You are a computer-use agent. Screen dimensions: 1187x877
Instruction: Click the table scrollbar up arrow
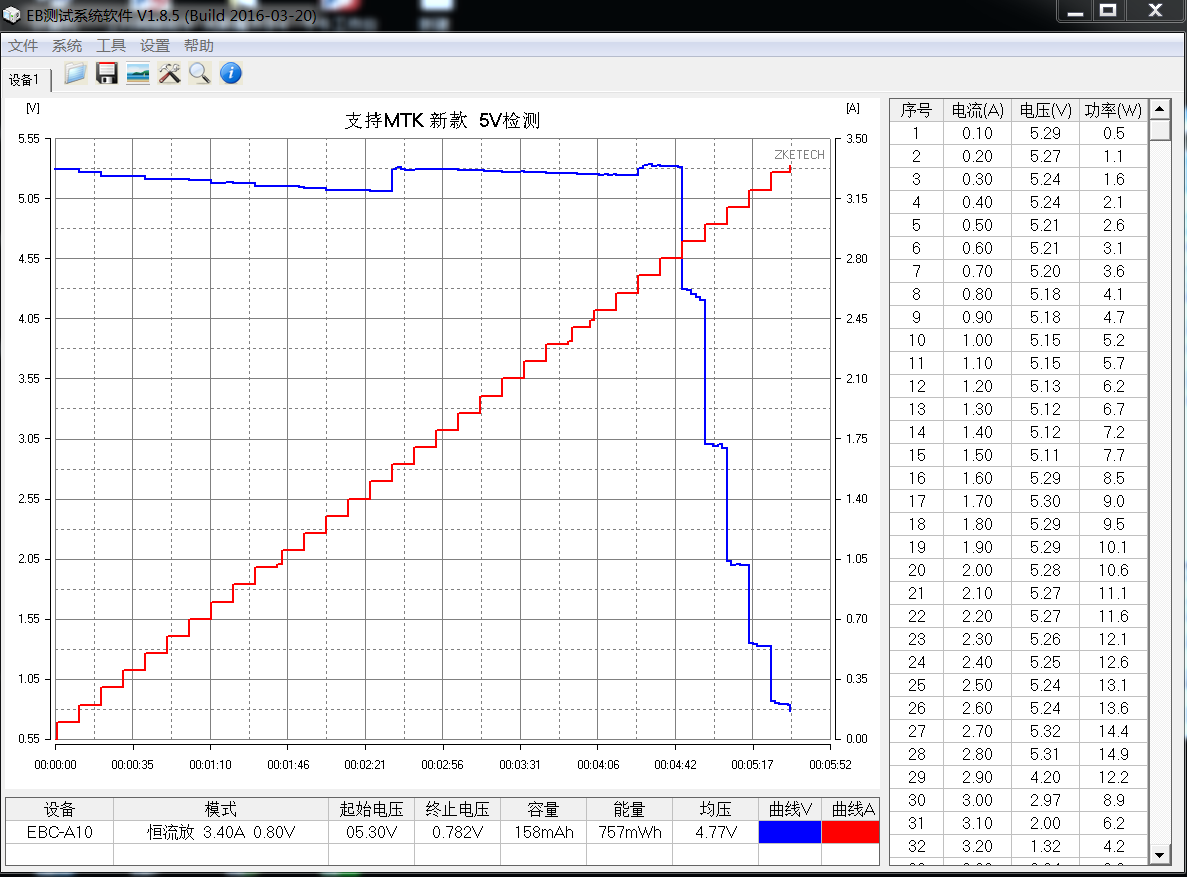point(1159,110)
